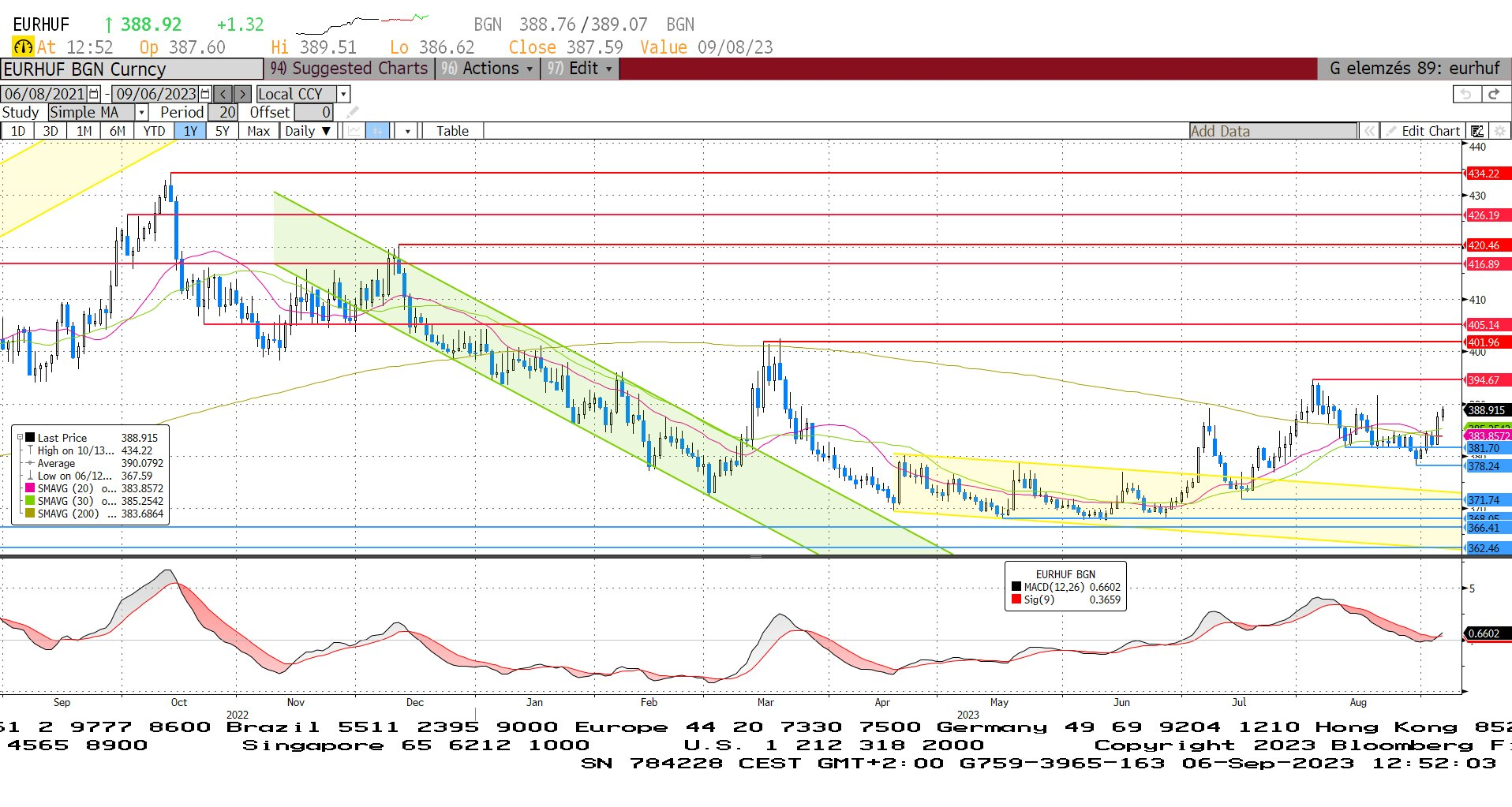
Task: Click the study pencil edit icon
Action: [x=353, y=112]
